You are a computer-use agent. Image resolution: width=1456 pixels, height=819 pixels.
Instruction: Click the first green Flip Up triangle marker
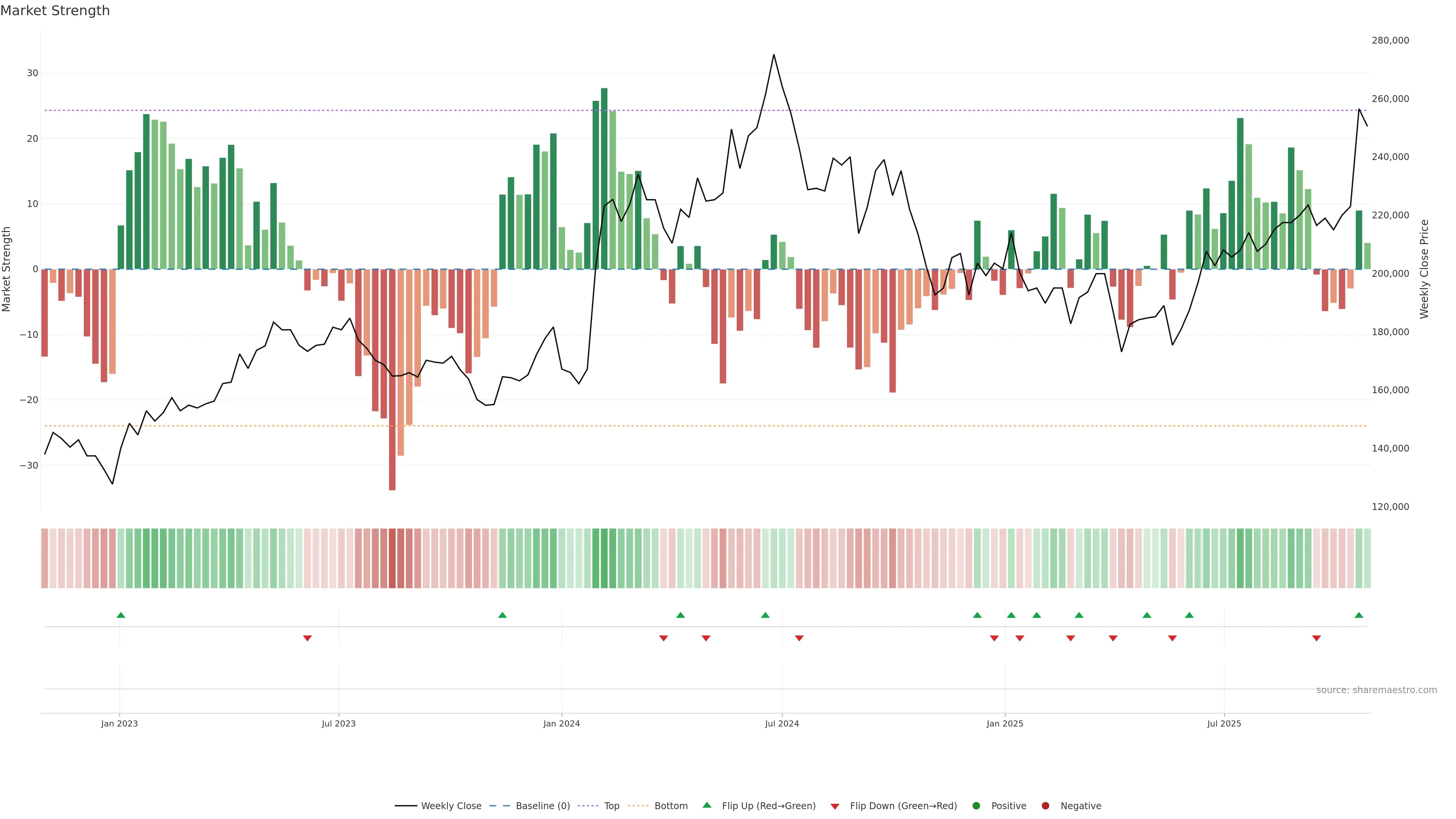click(x=121, y=615)
